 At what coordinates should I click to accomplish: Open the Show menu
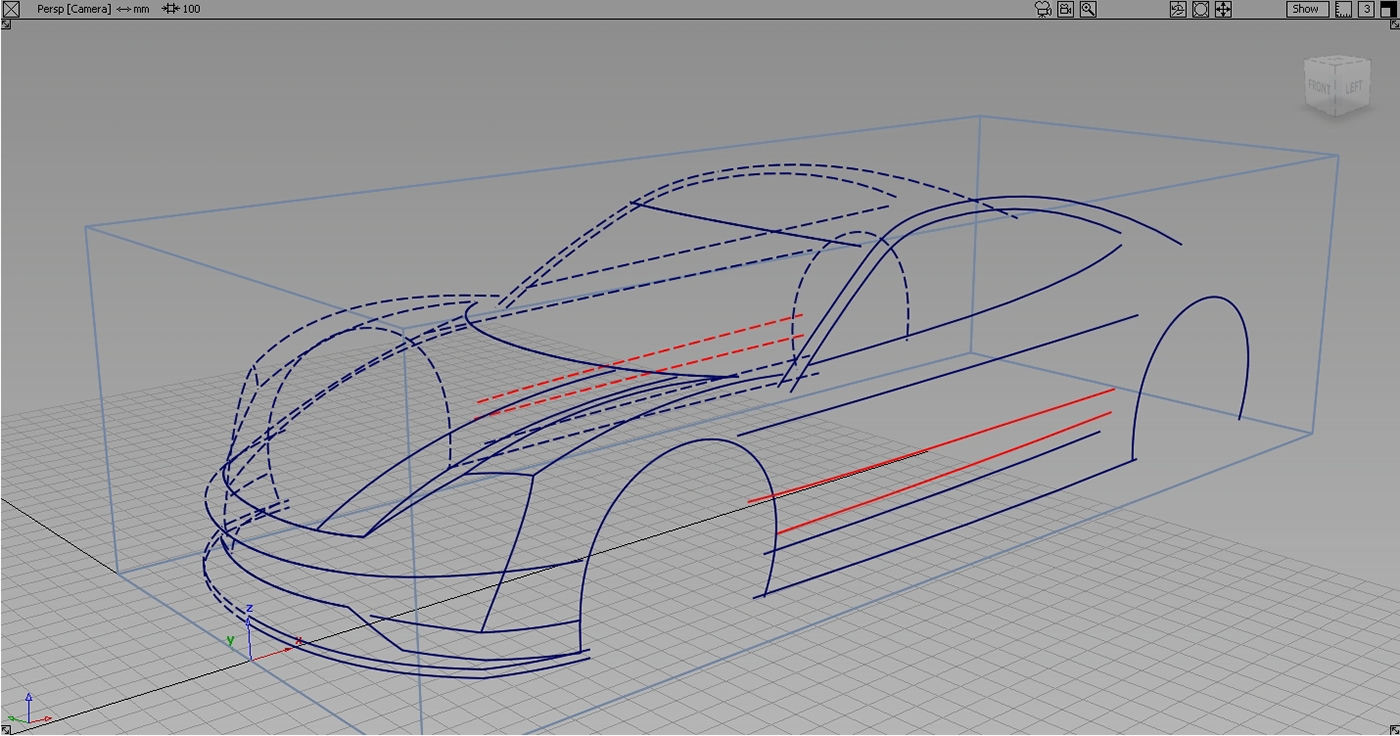[x=1306, y=9]
